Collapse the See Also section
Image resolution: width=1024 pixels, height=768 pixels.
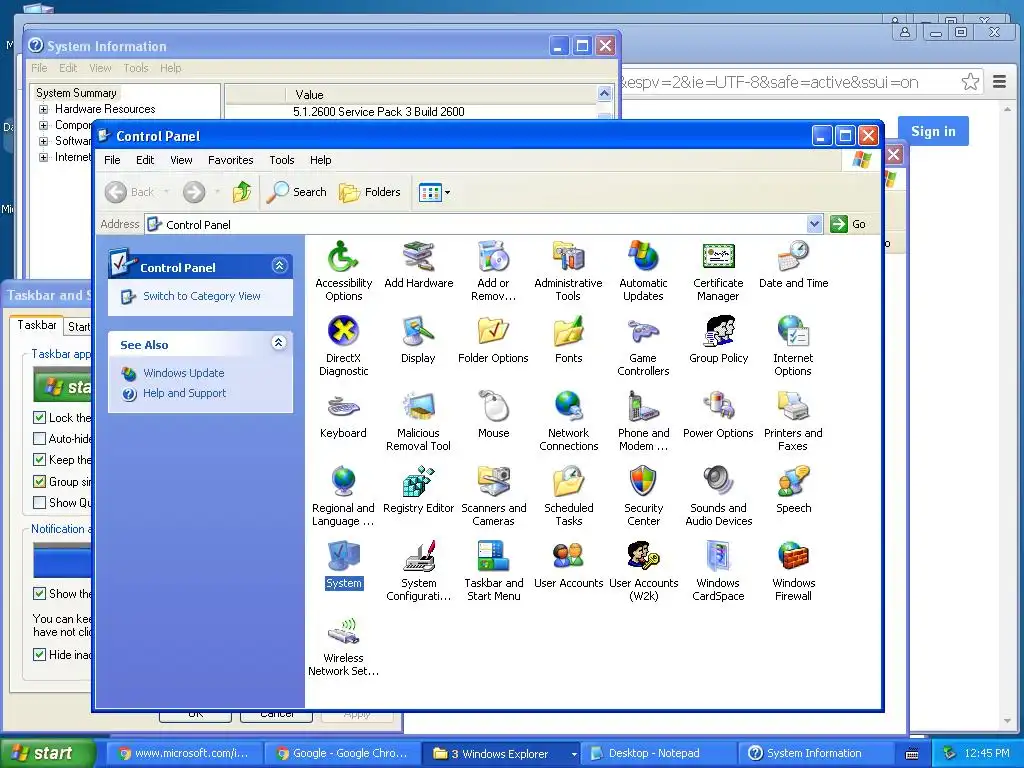tap(279, 343)
